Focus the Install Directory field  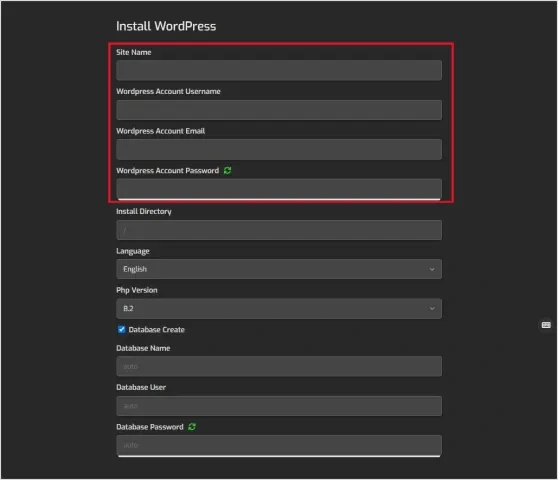click(x=279, y=230)
